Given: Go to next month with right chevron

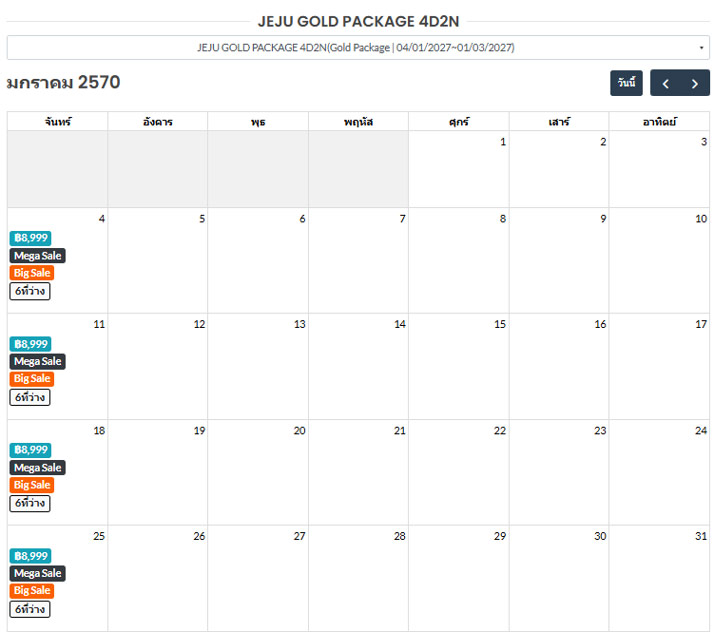Looking at the screenshot, I should coord(695,83).
